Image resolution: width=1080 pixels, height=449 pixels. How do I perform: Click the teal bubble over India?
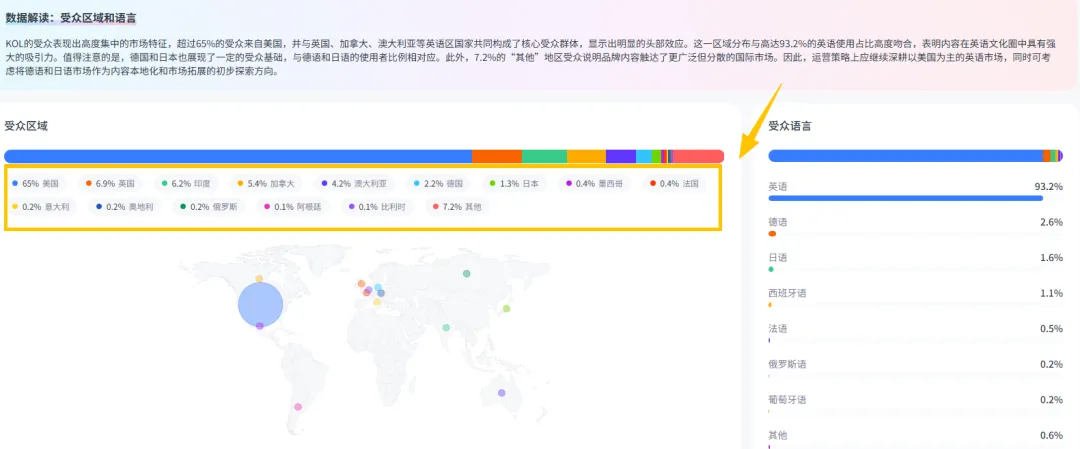tap(446, 327)
